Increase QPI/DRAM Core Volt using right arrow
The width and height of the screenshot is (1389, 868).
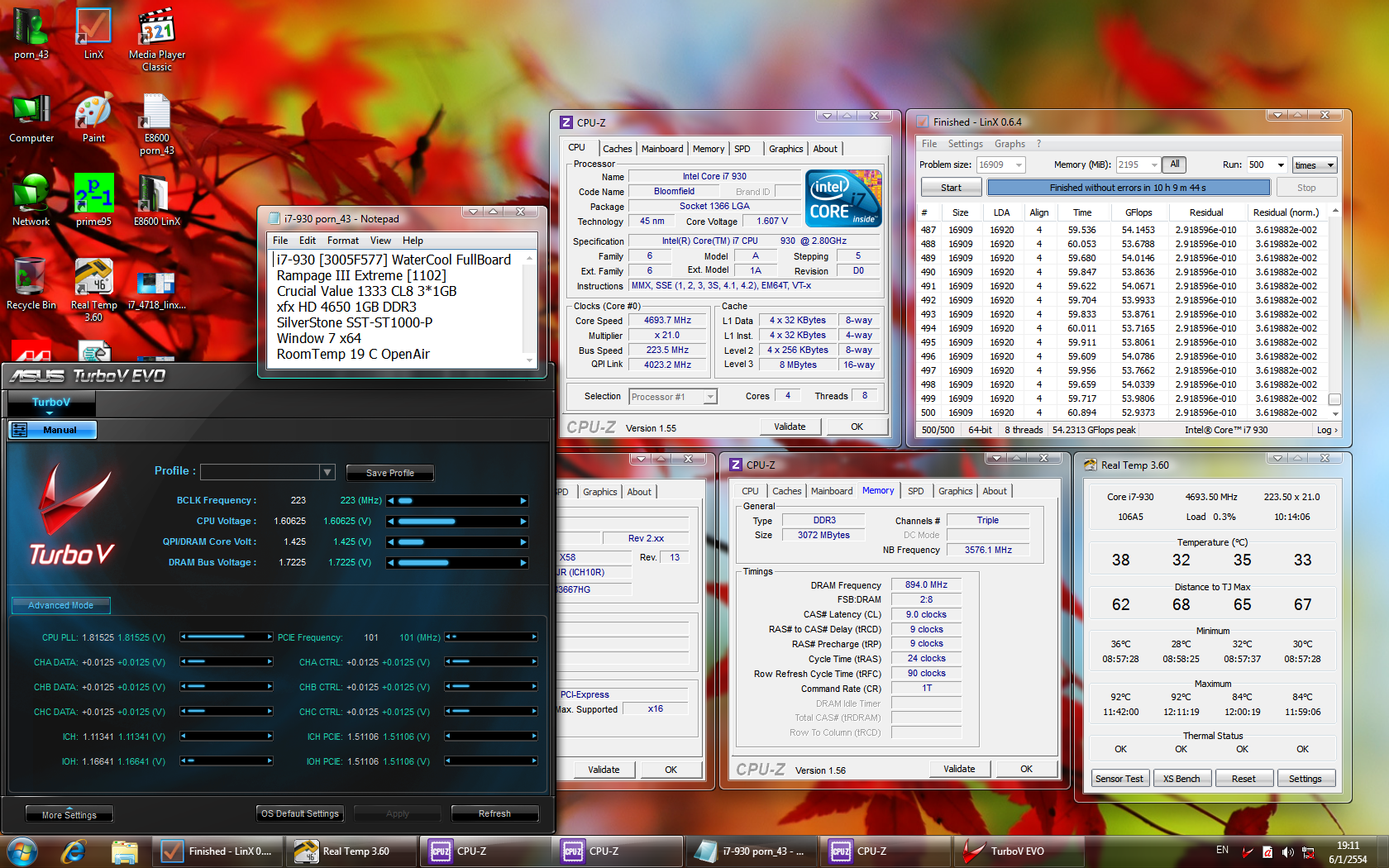(523, 542)
